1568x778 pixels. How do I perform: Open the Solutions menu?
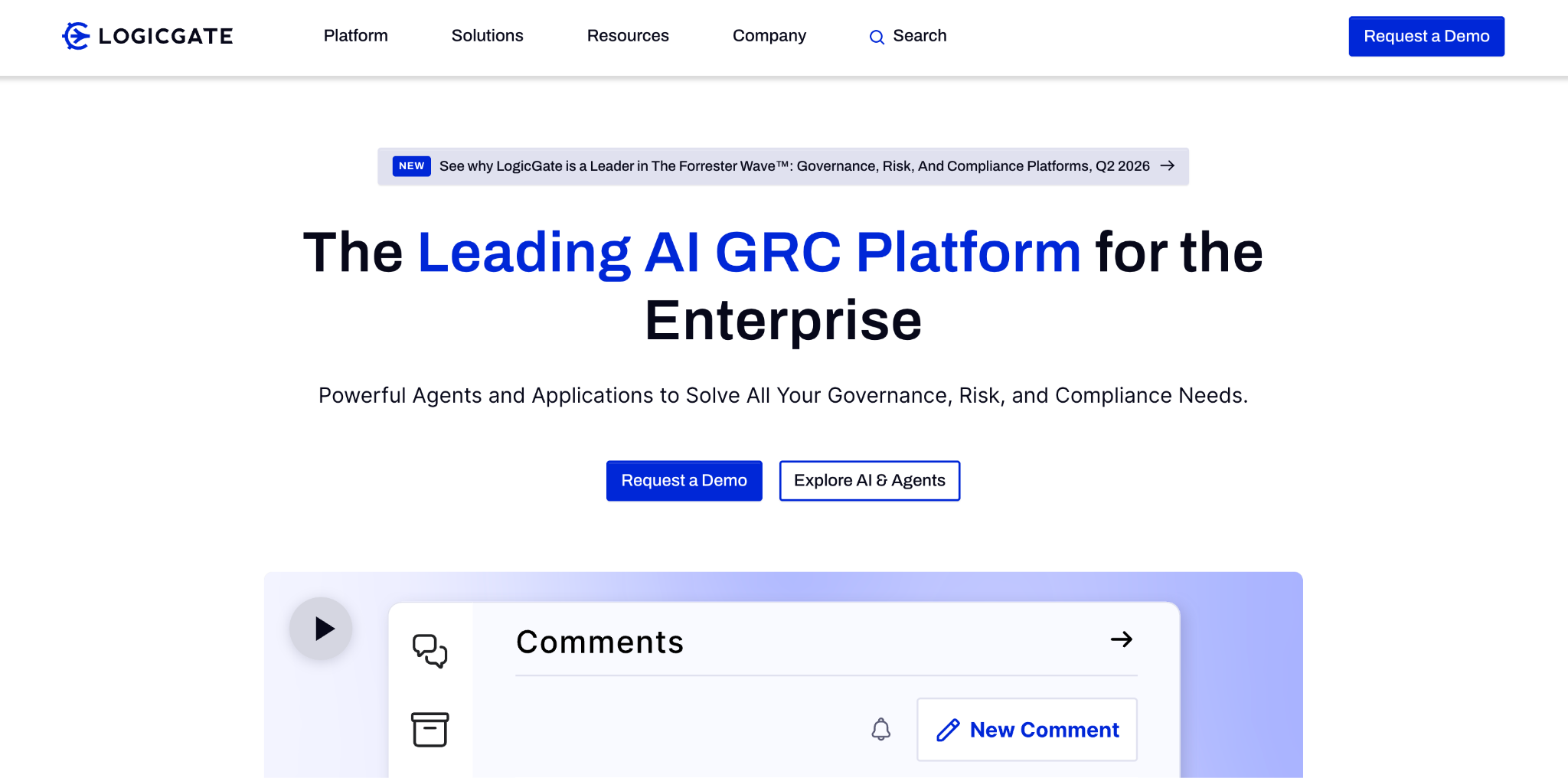487,36
